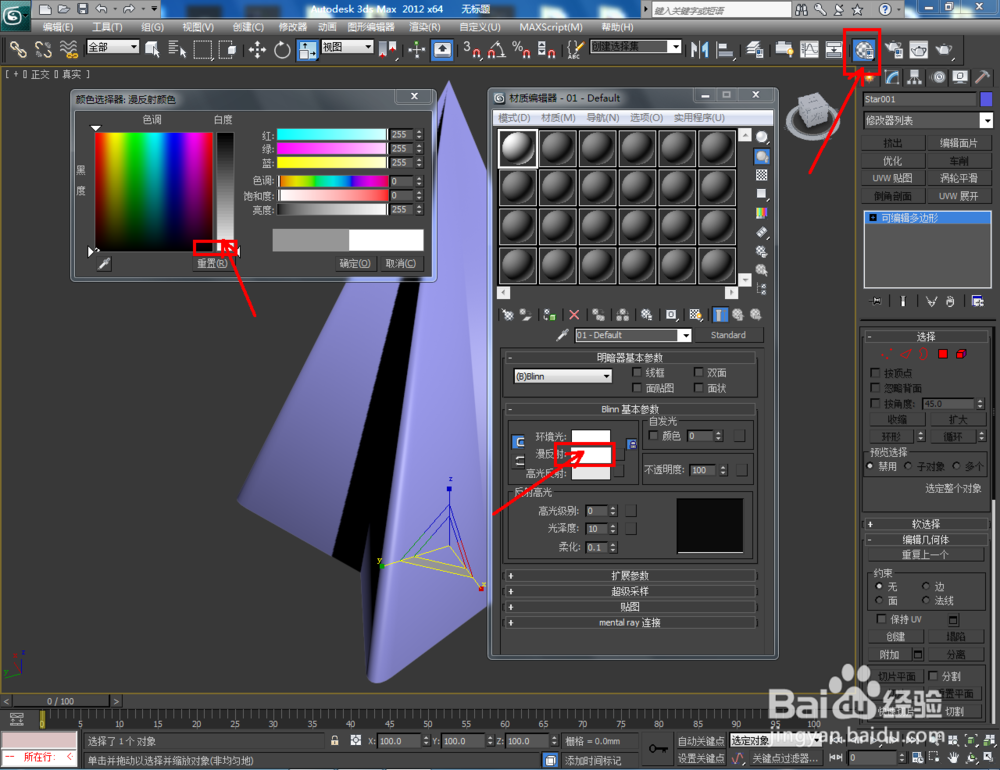1000x770 pixels.
Task: Click the delete material X icon
Action: [x=574, y=315]
